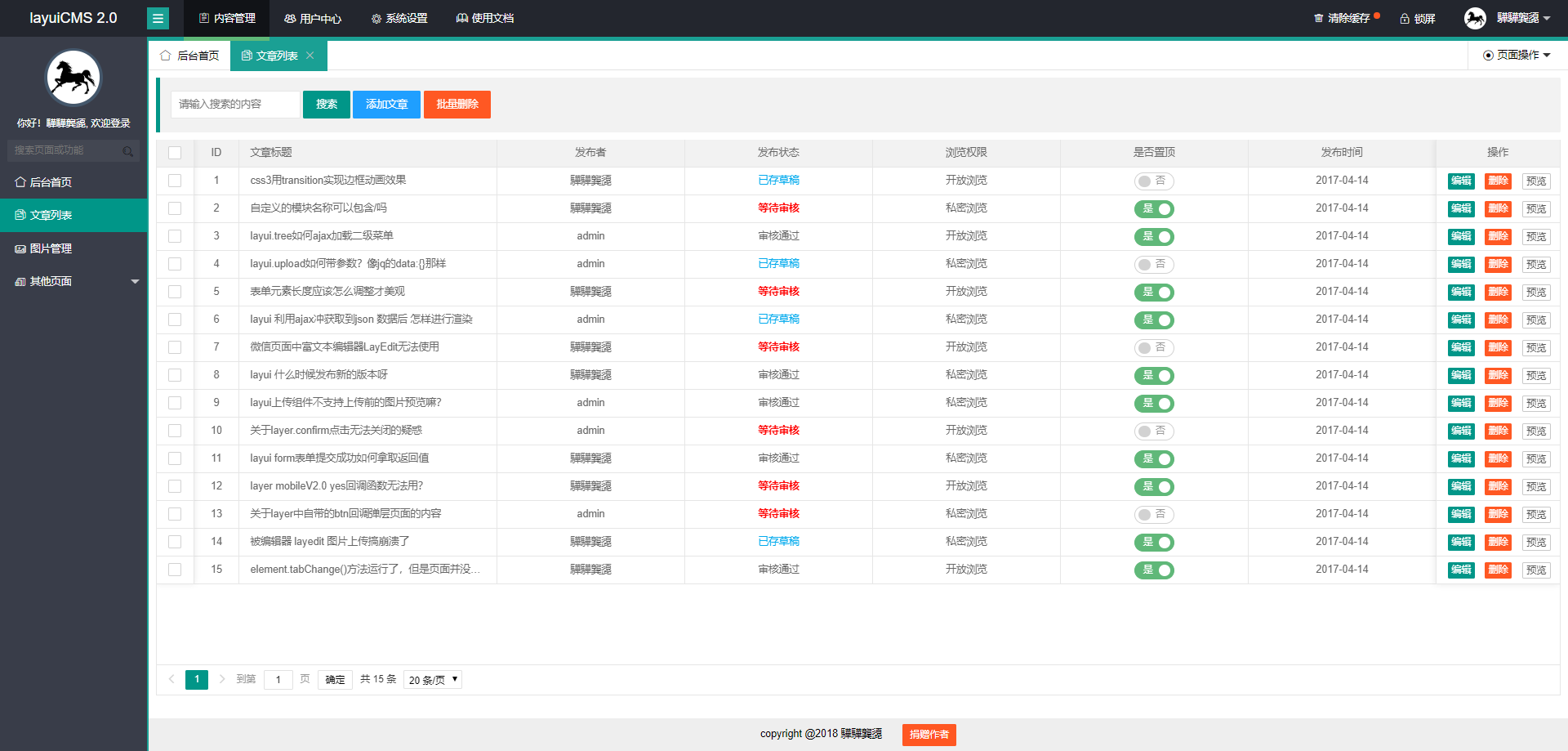Open the 20 条/页 page size dropdown
The height and width of the screenshot is (751, 1568).
tap(433, 680)
